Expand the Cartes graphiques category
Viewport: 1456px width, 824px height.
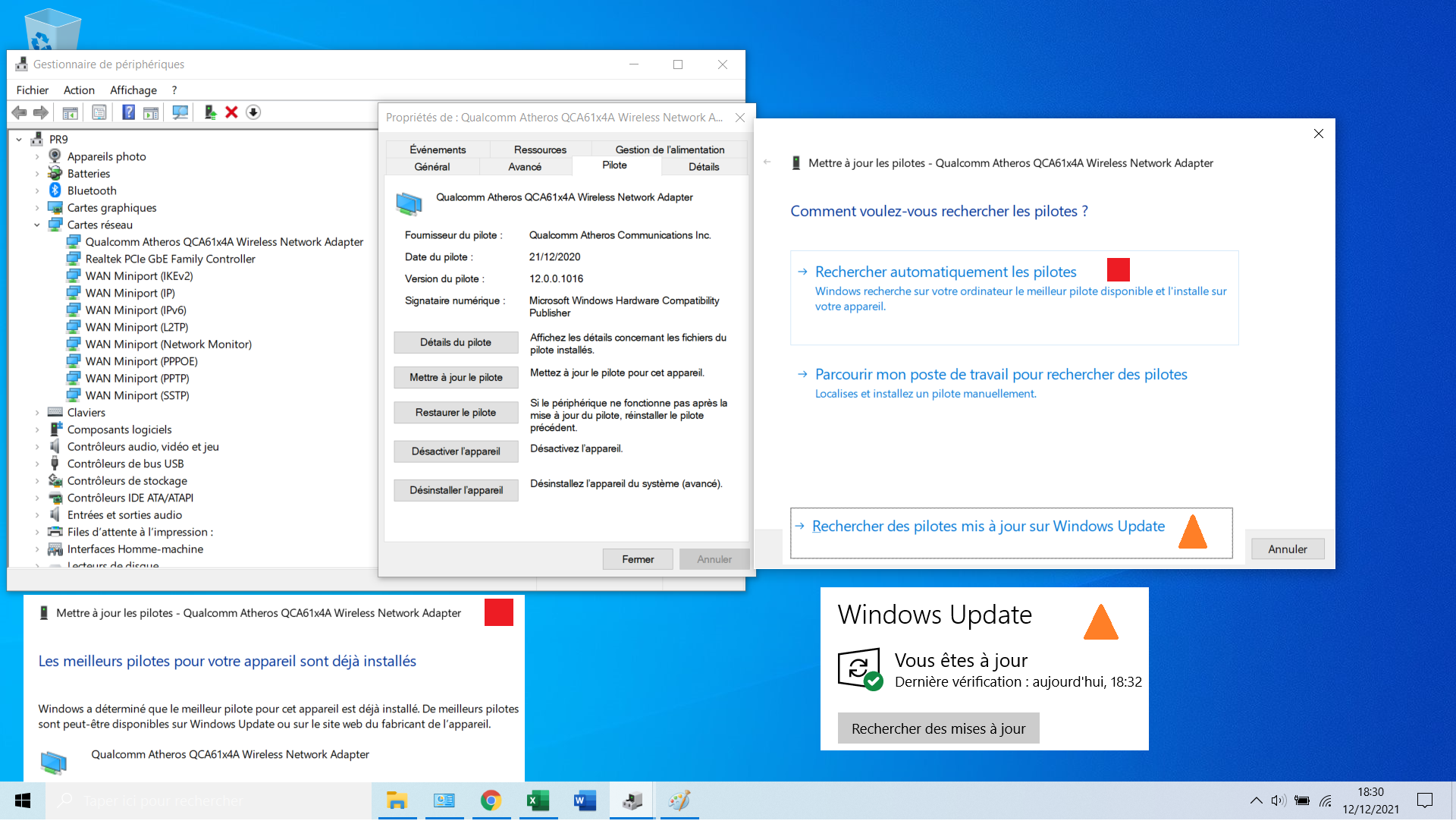click(x=37, y=209)
